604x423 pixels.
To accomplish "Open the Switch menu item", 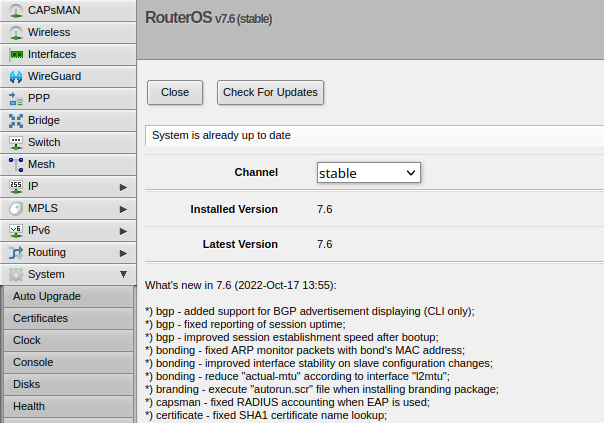I will pos(68,142).
